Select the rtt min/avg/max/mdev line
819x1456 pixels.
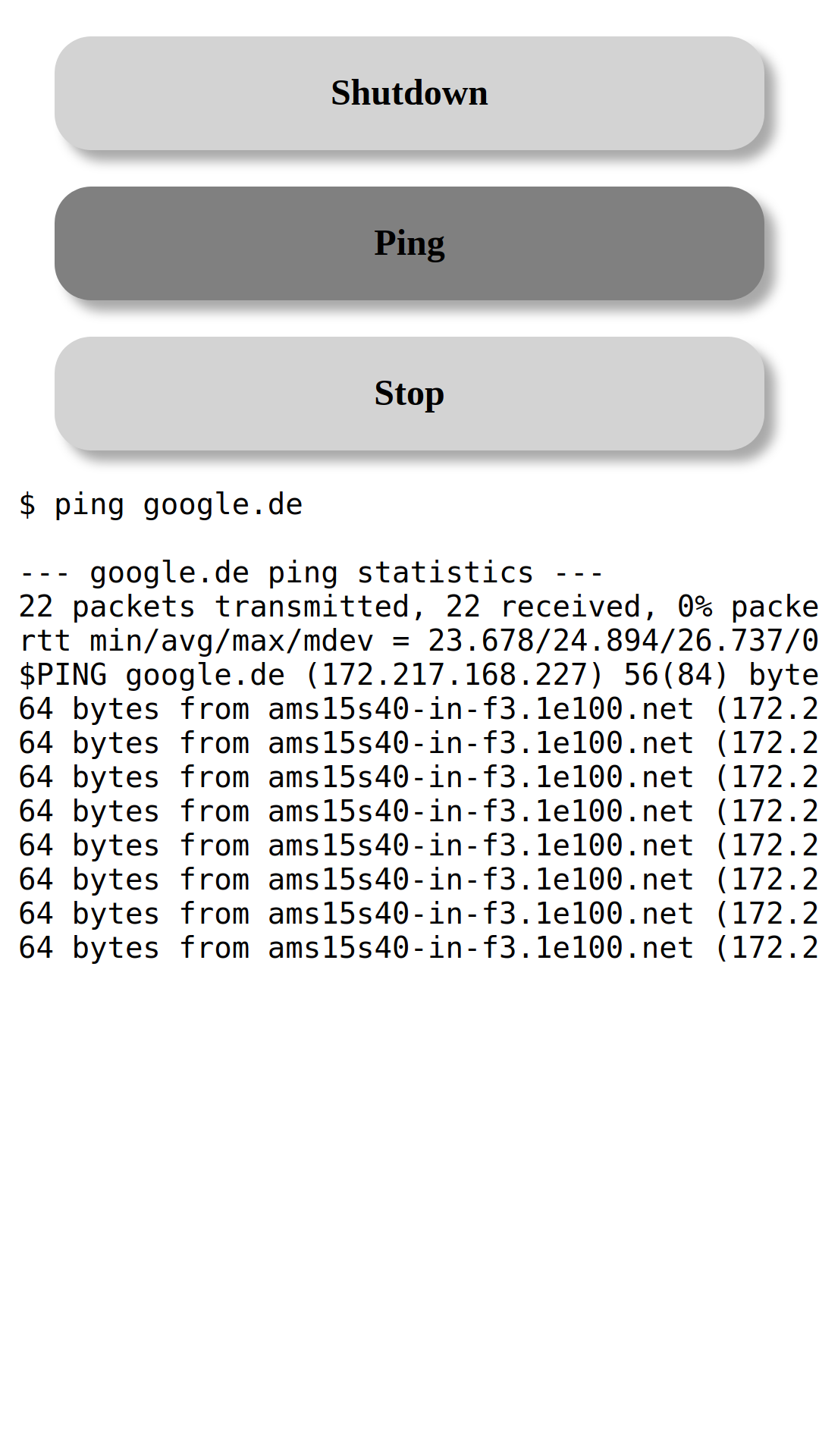[409, 641]
